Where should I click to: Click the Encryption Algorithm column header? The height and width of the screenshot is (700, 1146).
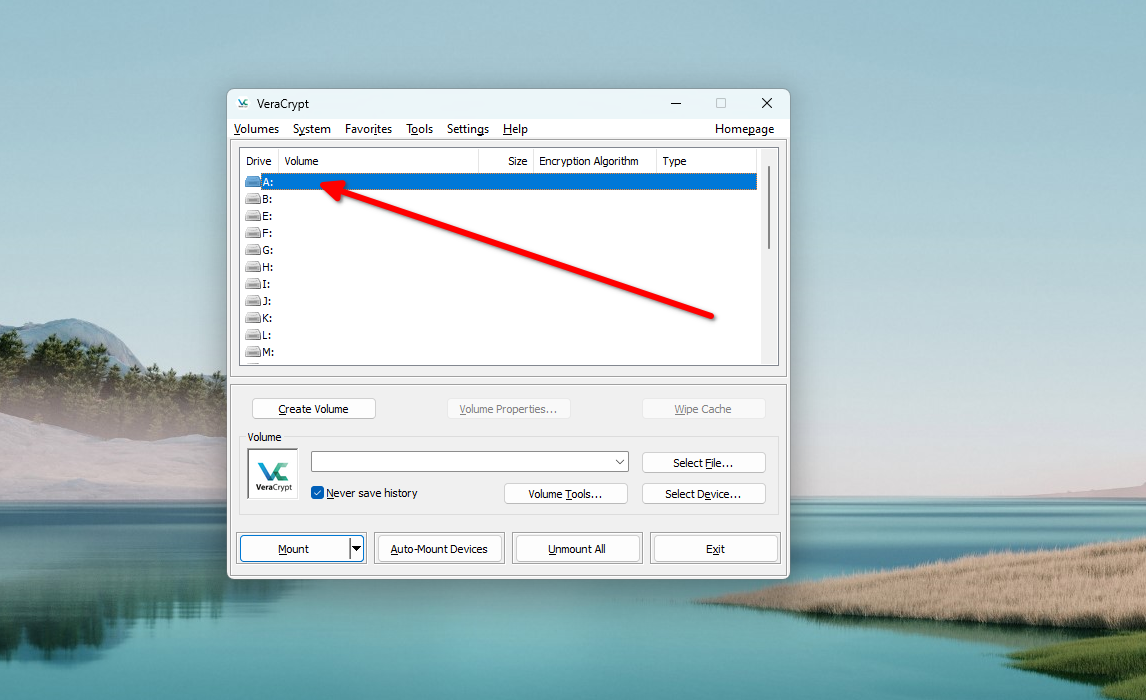pos(594,161)
